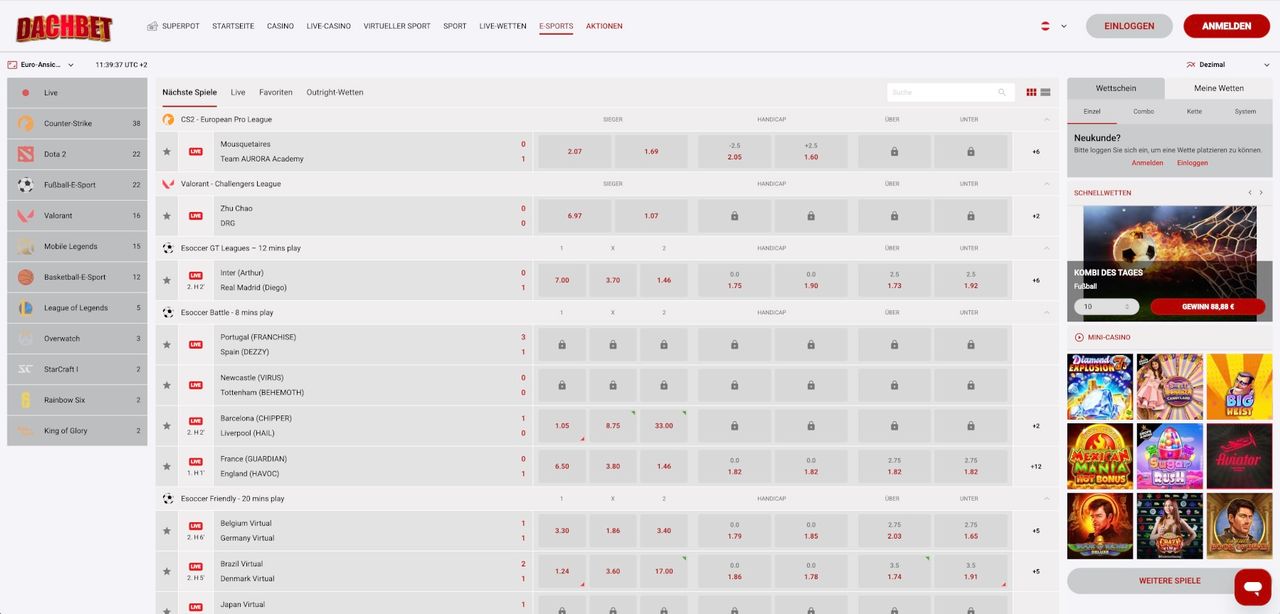Favorite the Zhu Chao vs DRG match
This screenshot has width=1280, height=614.
click(x=167, y=216)
